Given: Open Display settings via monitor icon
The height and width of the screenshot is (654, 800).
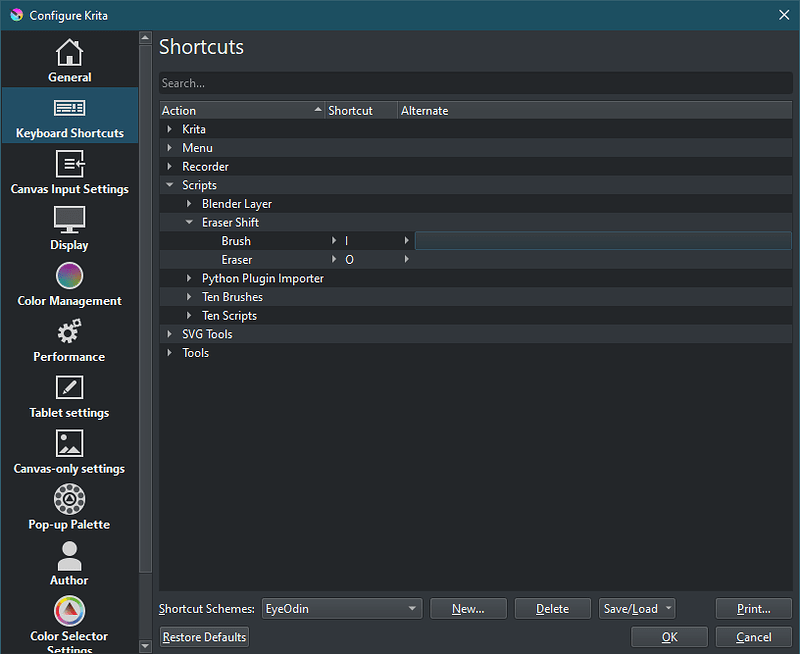Looking at the screenshot, I should (69, 218).
